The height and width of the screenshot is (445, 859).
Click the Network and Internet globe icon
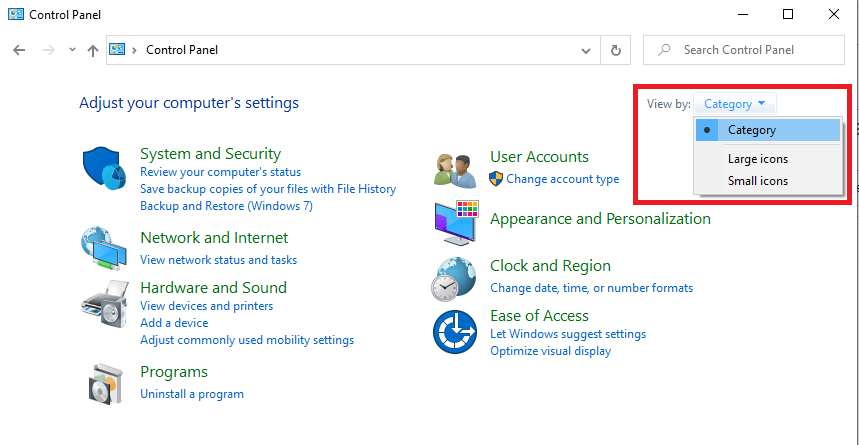(x=105, y=247)
